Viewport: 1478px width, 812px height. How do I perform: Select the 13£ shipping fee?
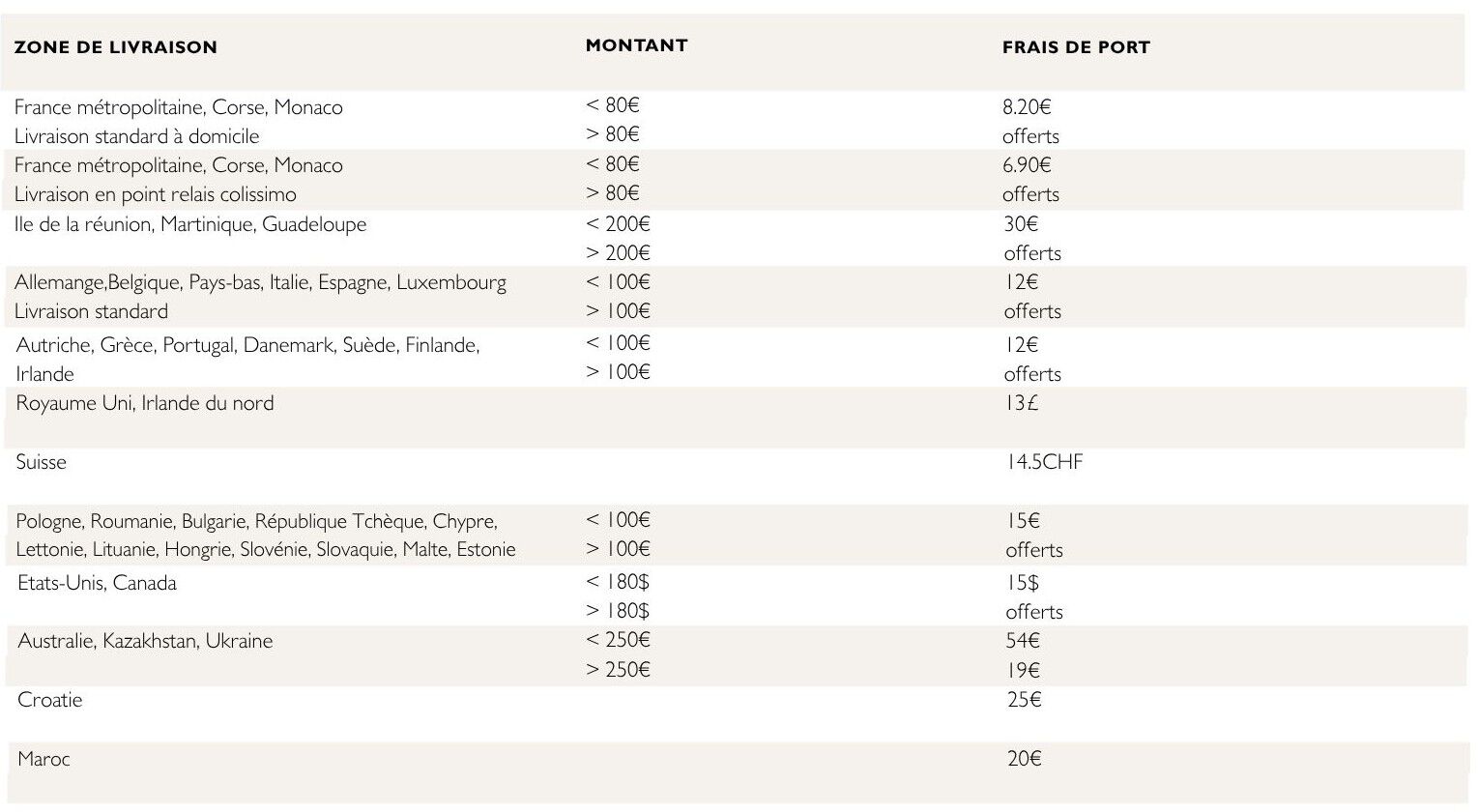pos(1022,403)
